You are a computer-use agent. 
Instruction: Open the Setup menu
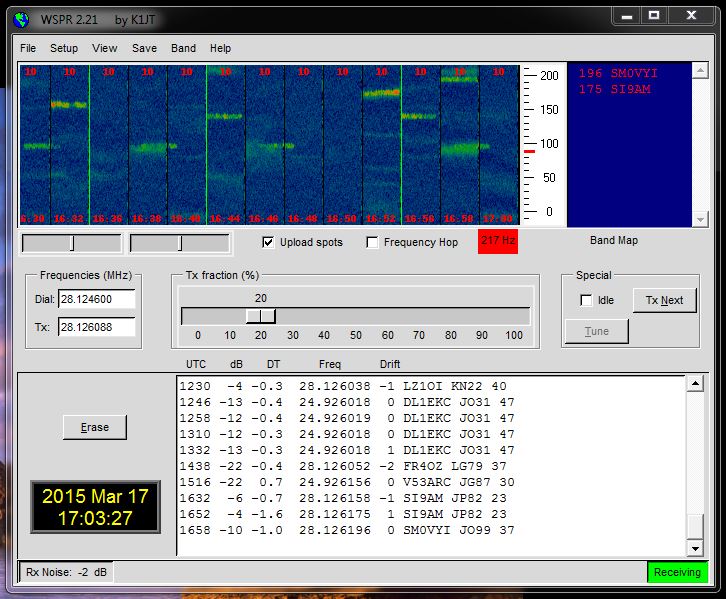(x=64, y=48)
